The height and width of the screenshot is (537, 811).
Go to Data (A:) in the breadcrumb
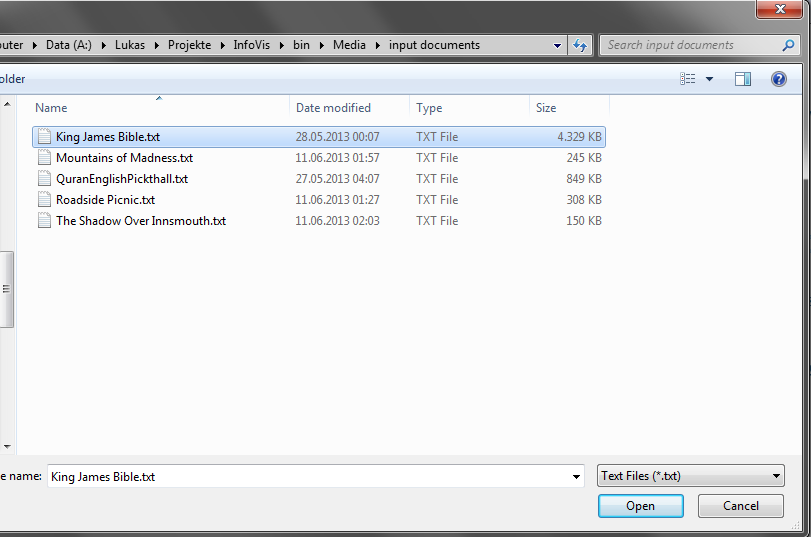point(69,45)
